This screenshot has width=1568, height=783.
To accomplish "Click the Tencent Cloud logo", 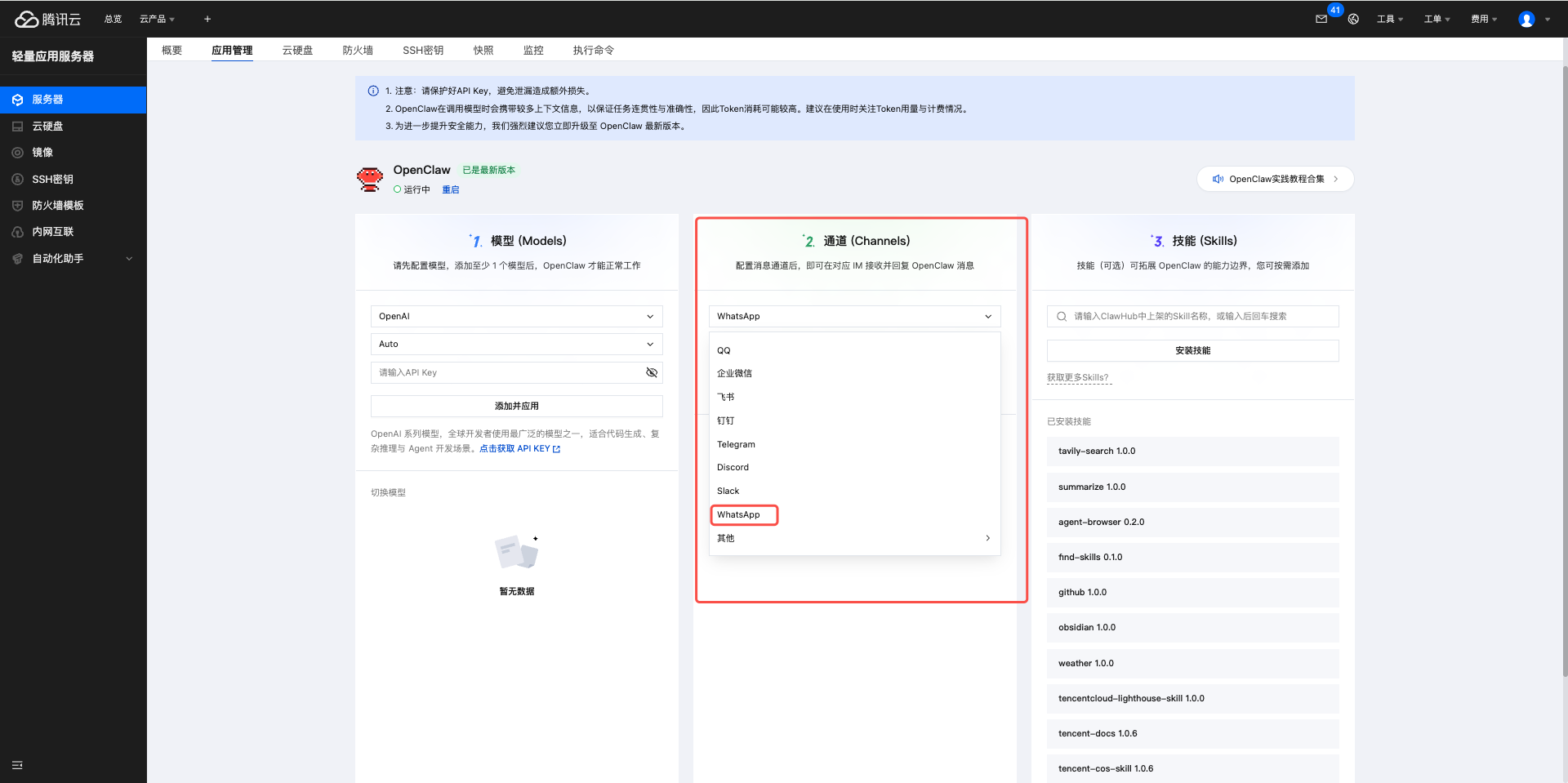I will pos(48,19).
